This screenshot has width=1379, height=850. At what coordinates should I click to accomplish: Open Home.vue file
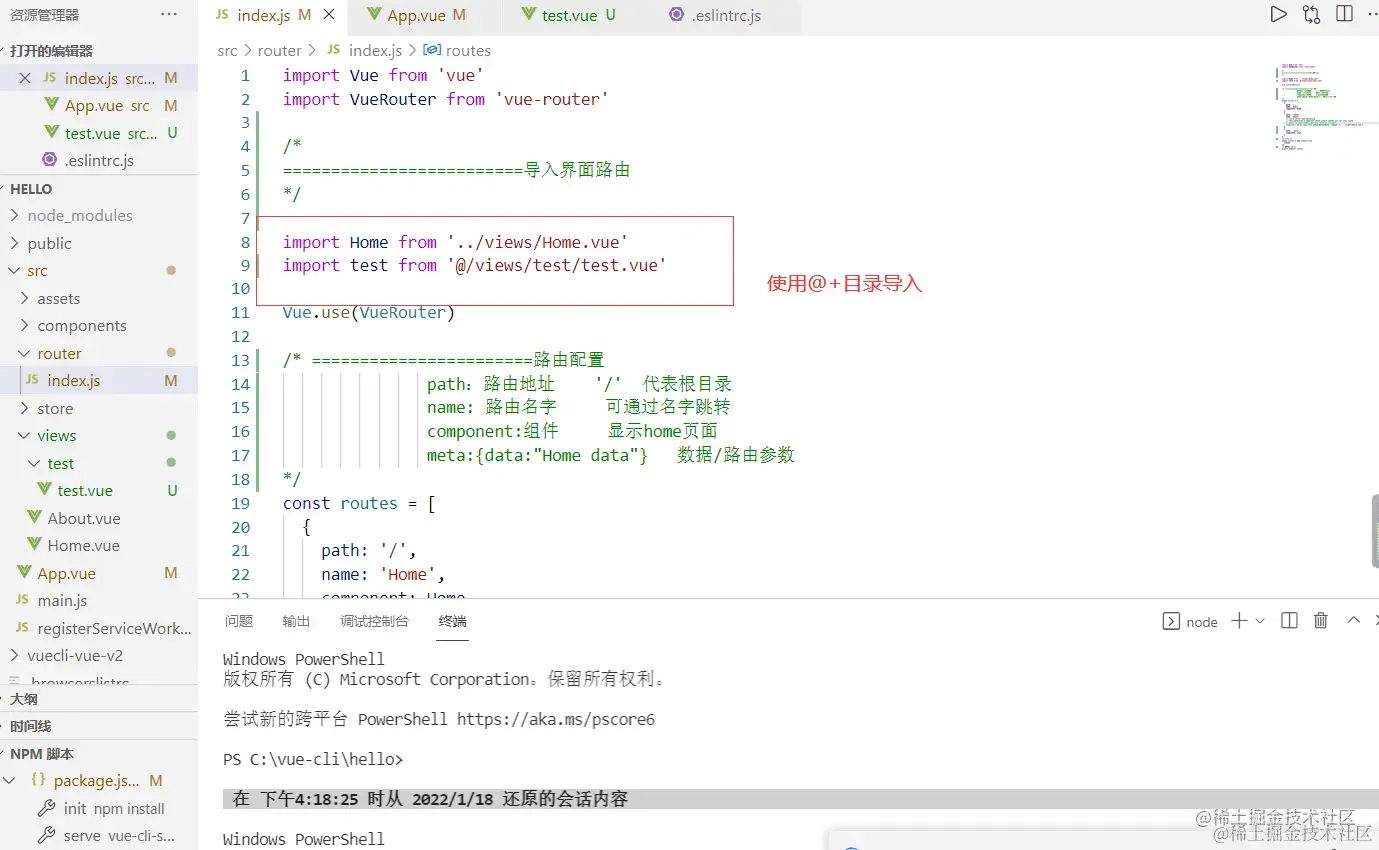click(x=83, y=545)
